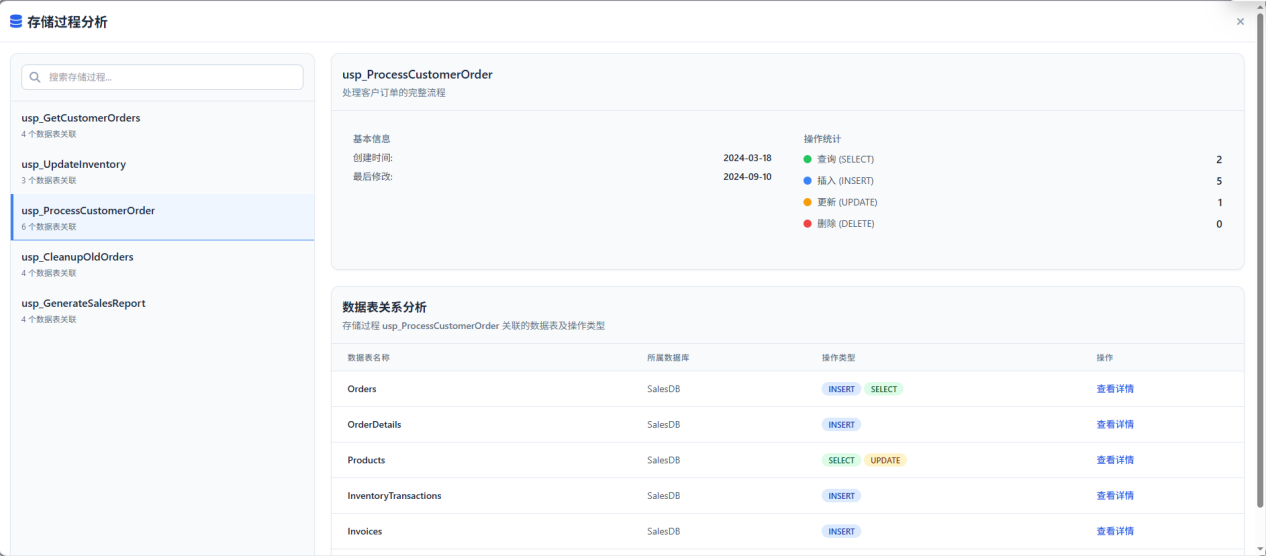Click the UPDATE badge in Products row
Screen dimensions: 1266x556
[x=885, y=460]
